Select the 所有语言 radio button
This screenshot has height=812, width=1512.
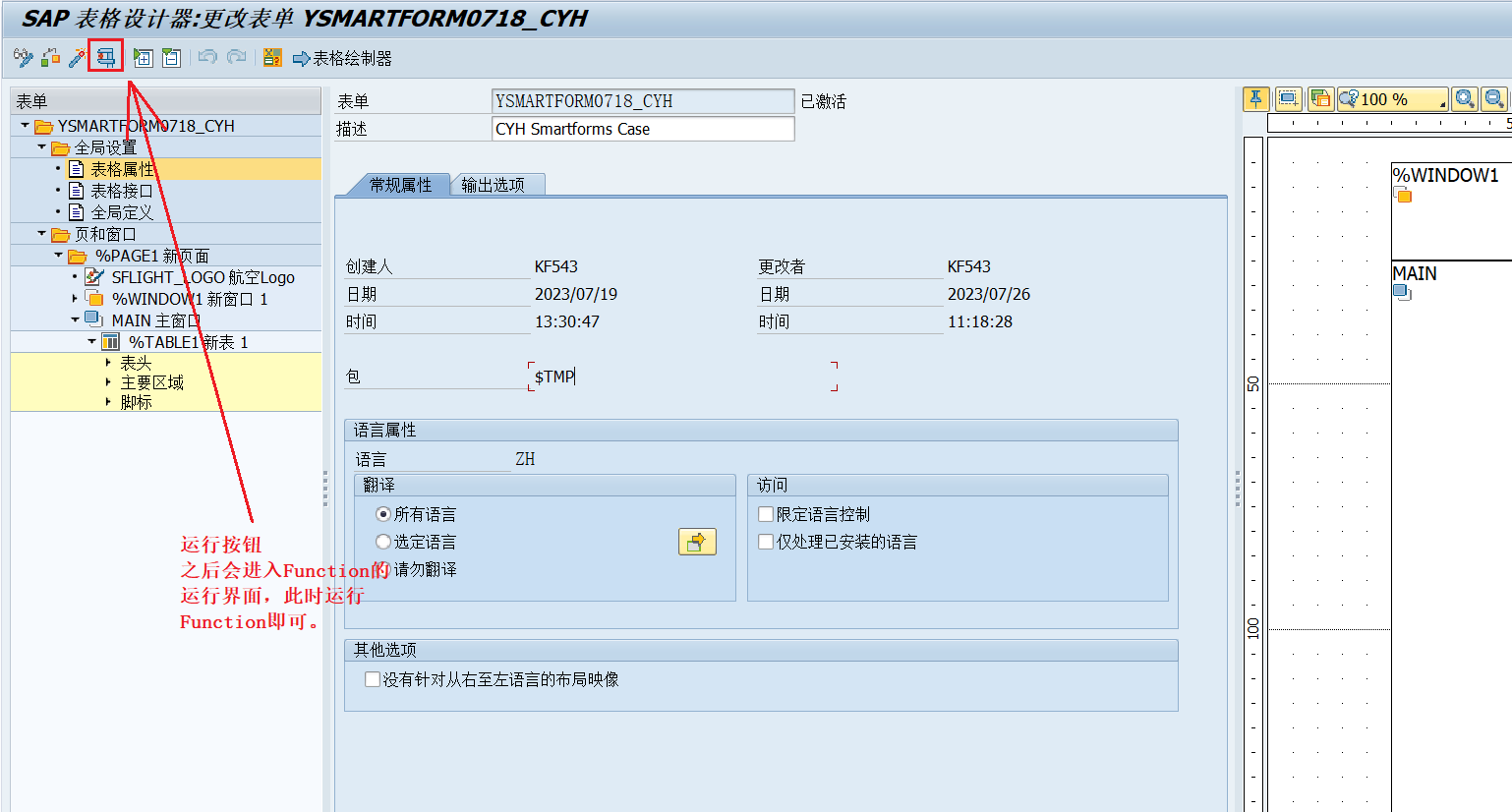383,514
